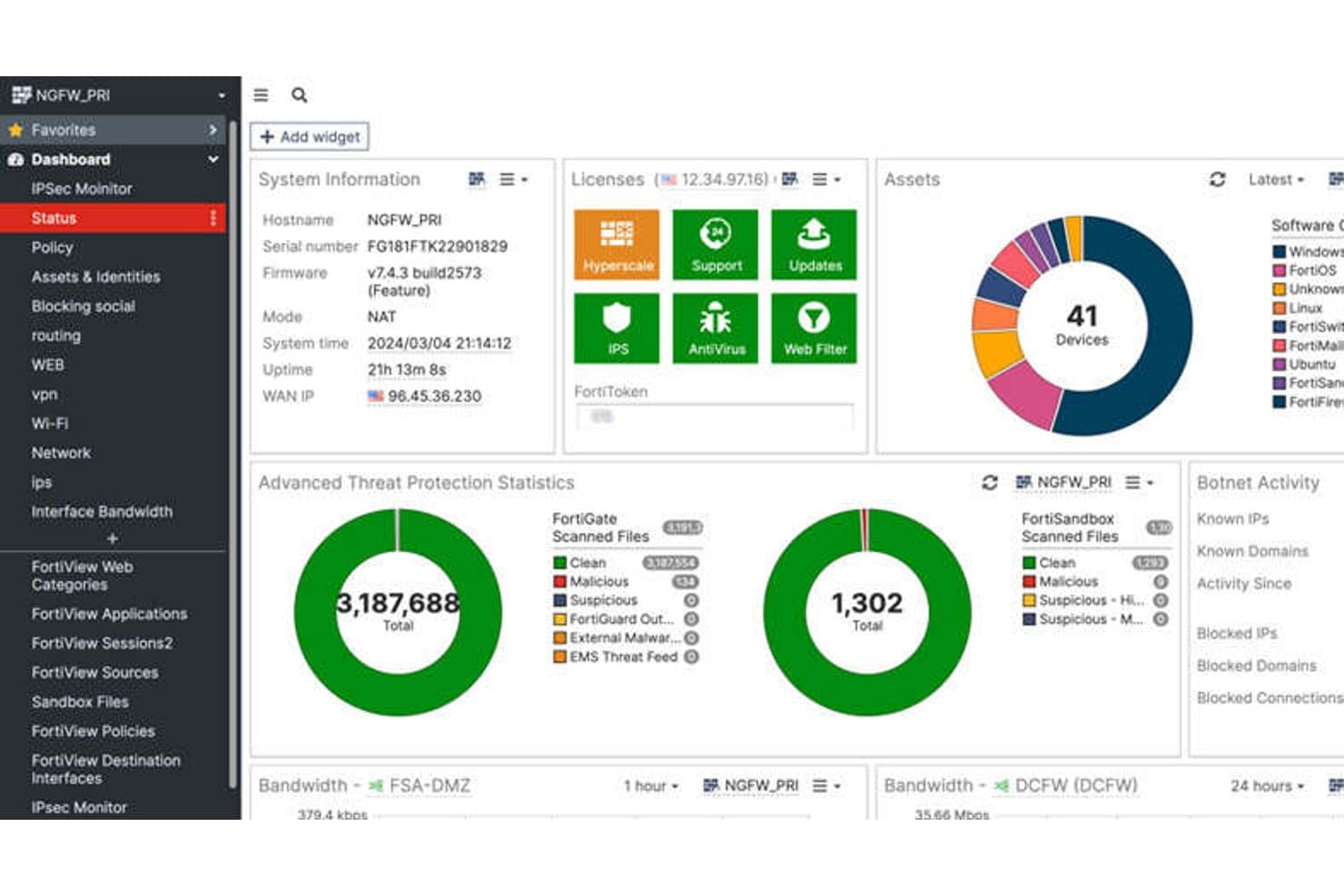Click the WAN IP address 96.45.36.230
This screenshot has width=1344, height=896.
coord(434,397)
